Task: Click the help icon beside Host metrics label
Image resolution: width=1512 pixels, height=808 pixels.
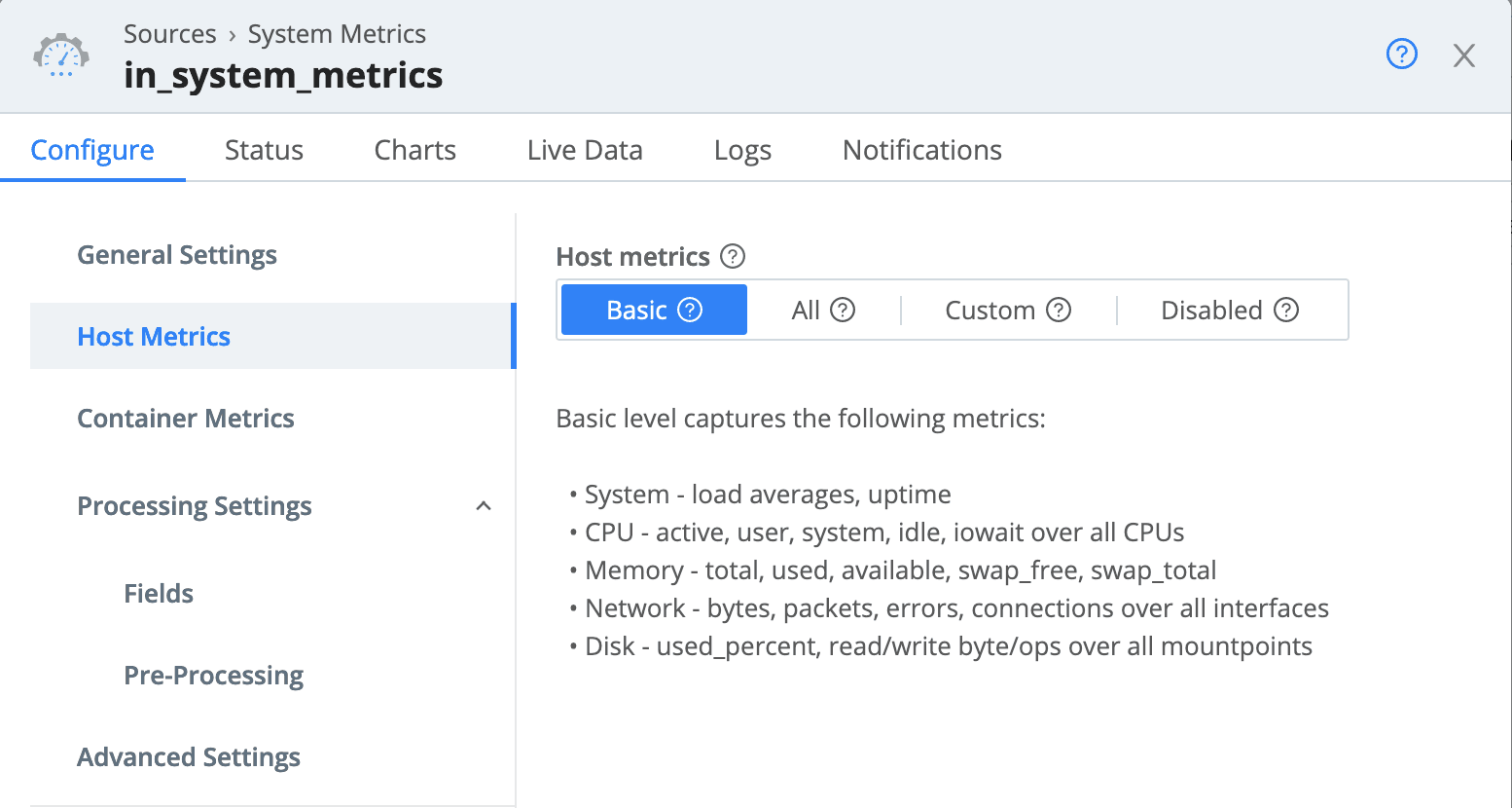Action: coord(733,256)
